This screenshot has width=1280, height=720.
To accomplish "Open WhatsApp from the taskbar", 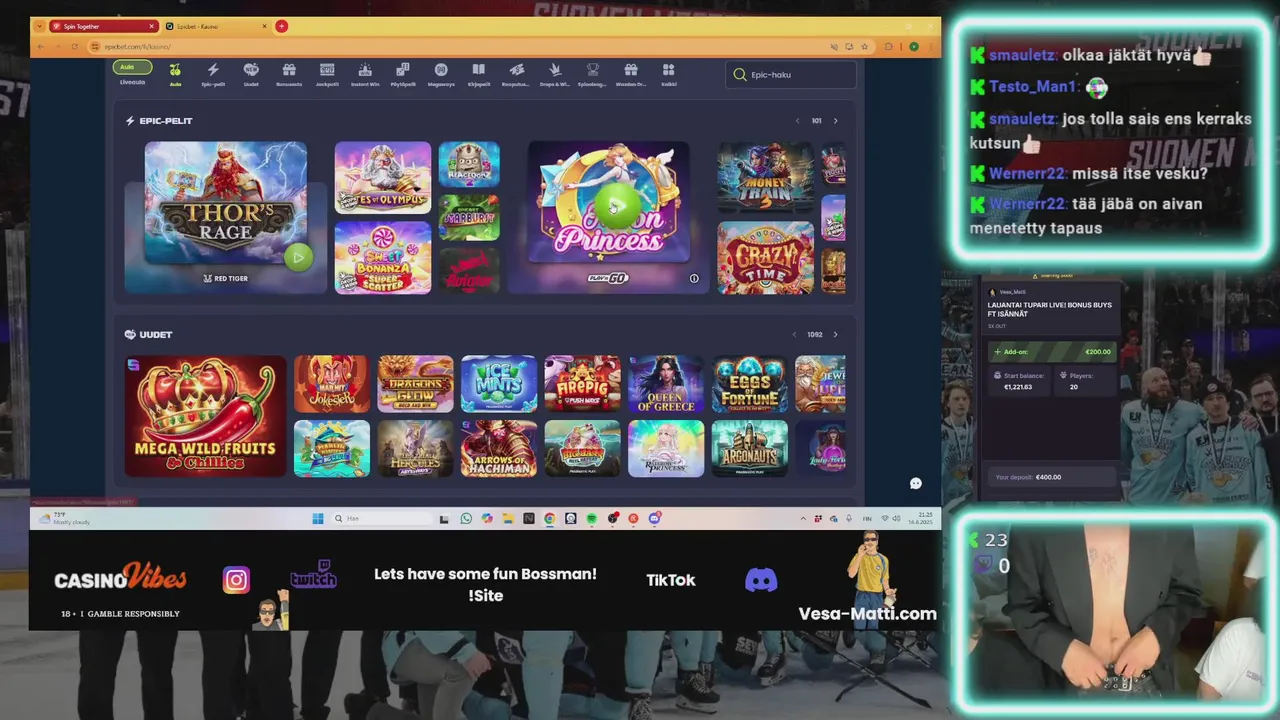I will click(x=466, y=518).
